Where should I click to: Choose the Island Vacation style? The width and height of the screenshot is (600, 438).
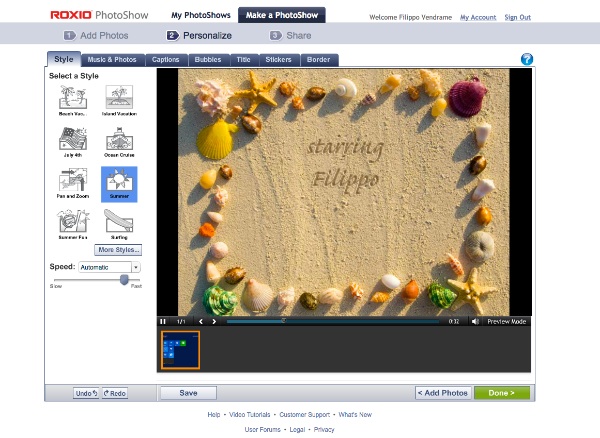click(119, 97)
